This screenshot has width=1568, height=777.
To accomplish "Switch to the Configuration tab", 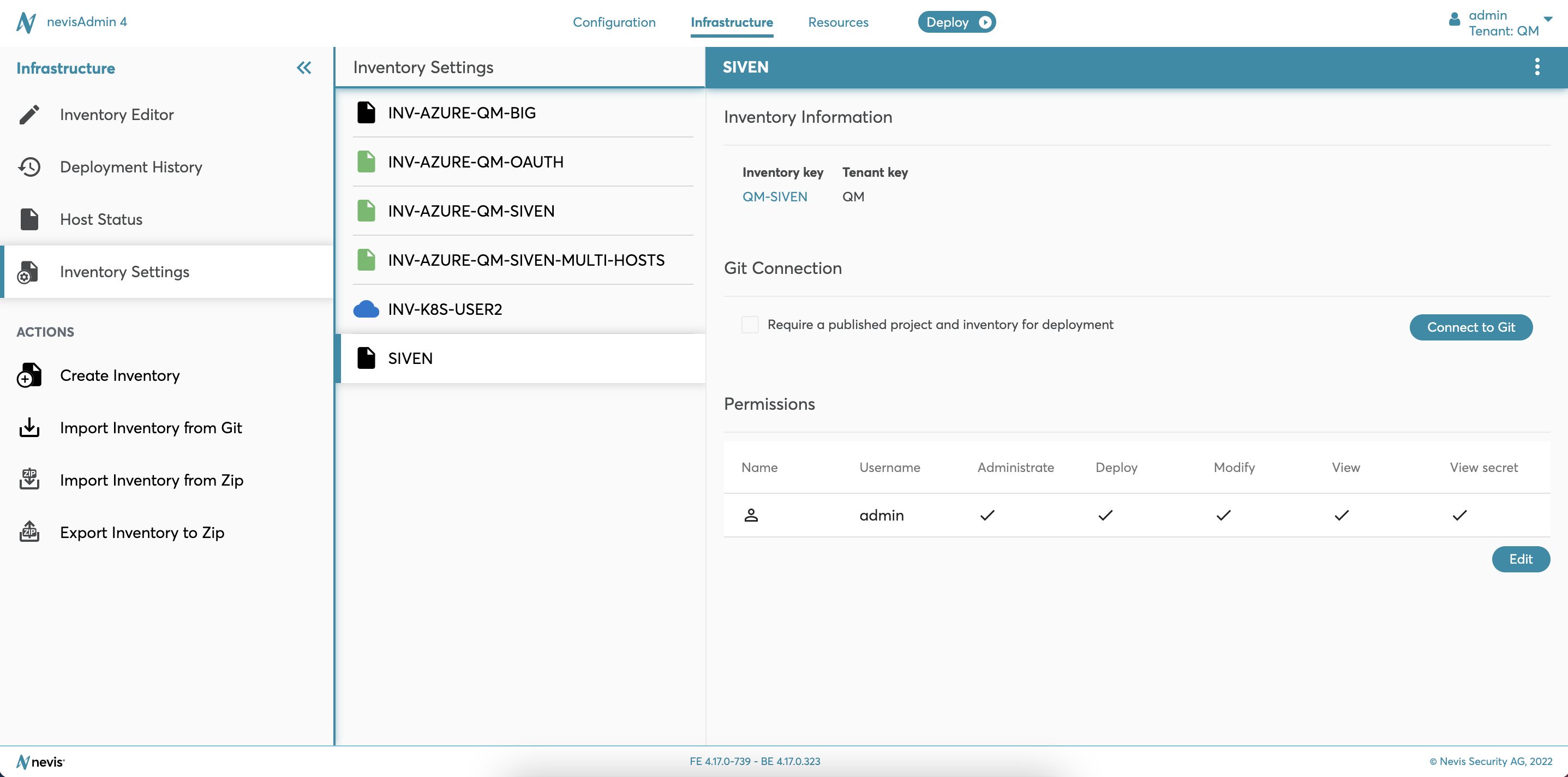I will click(x=614, y=22).
